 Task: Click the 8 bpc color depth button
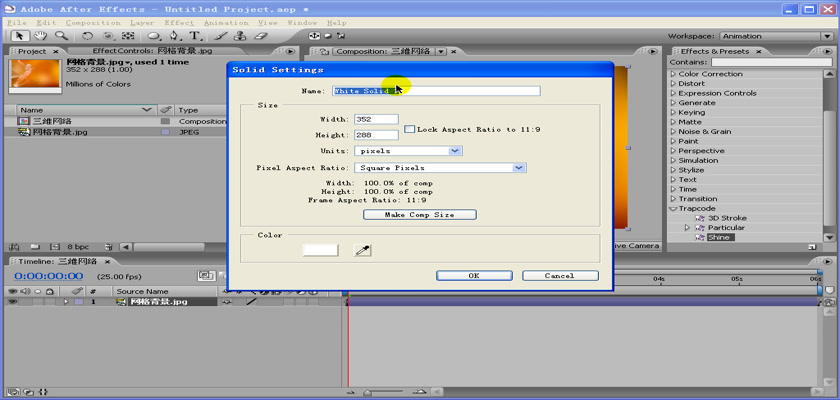(x=78, y=247)
